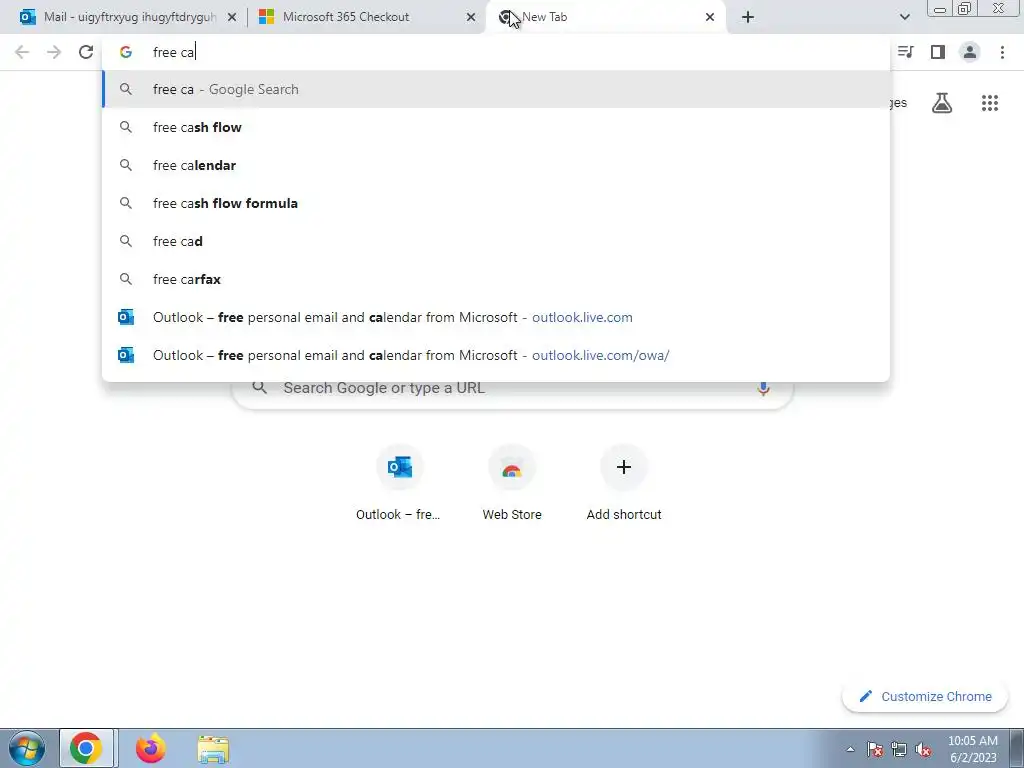Open the Windows Start menu
Image resolution: width=1024 pixels, height=768 pixels.
[x=27, y=748]
